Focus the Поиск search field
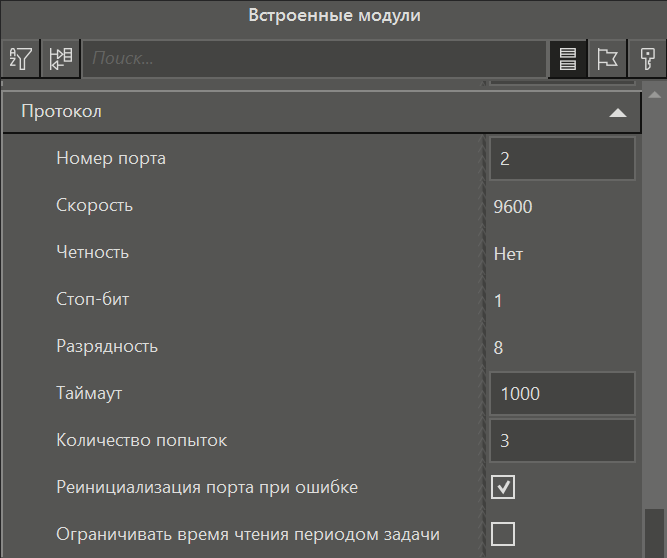 point(314,58)
